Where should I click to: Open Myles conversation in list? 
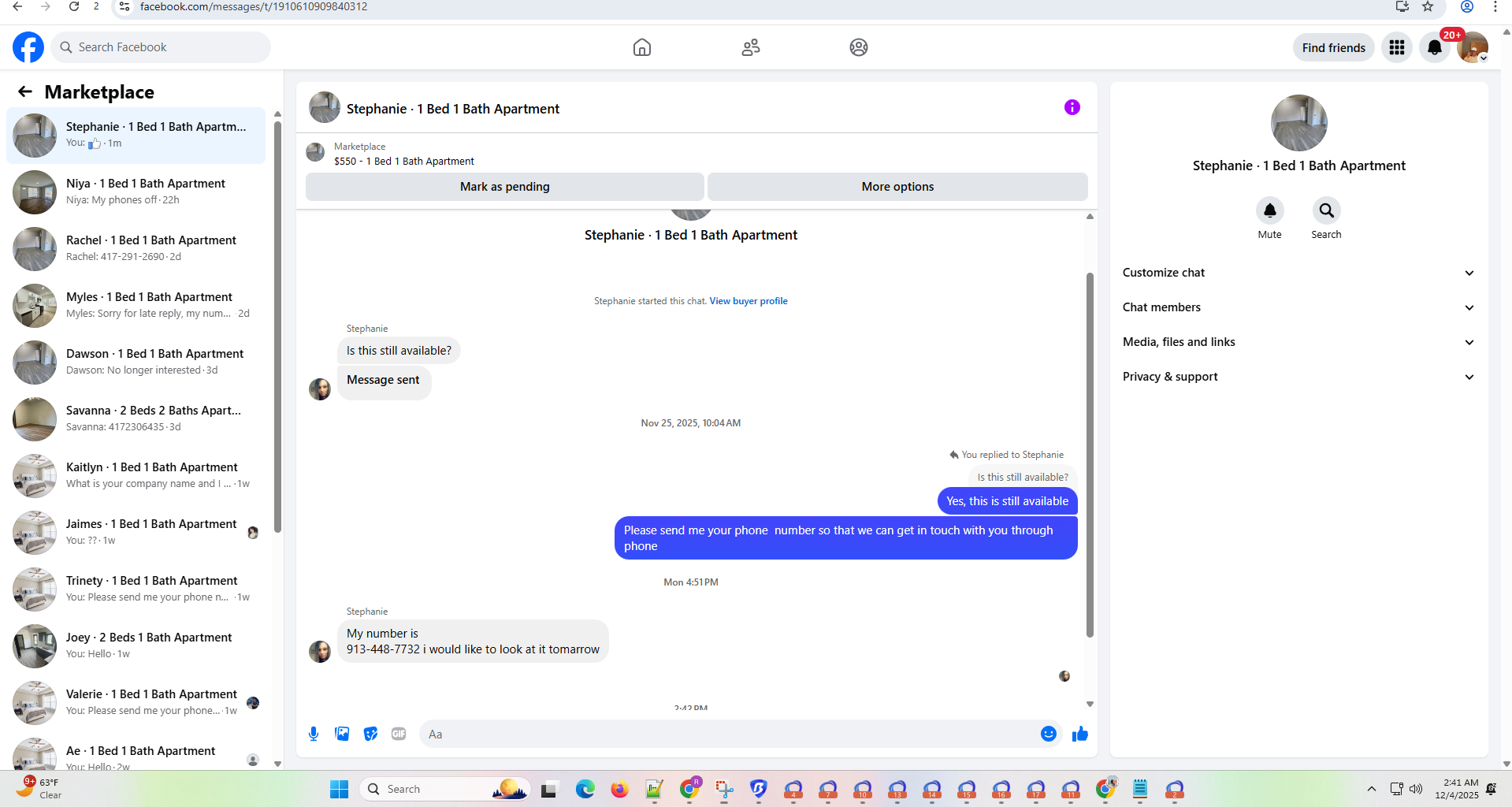[x=136, y=305]
